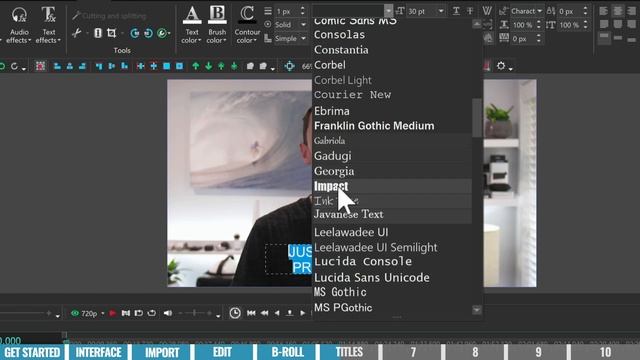The width and height of the screenshot is (640, 360).
Task: Align text to the right
Action: coord(631,11)
